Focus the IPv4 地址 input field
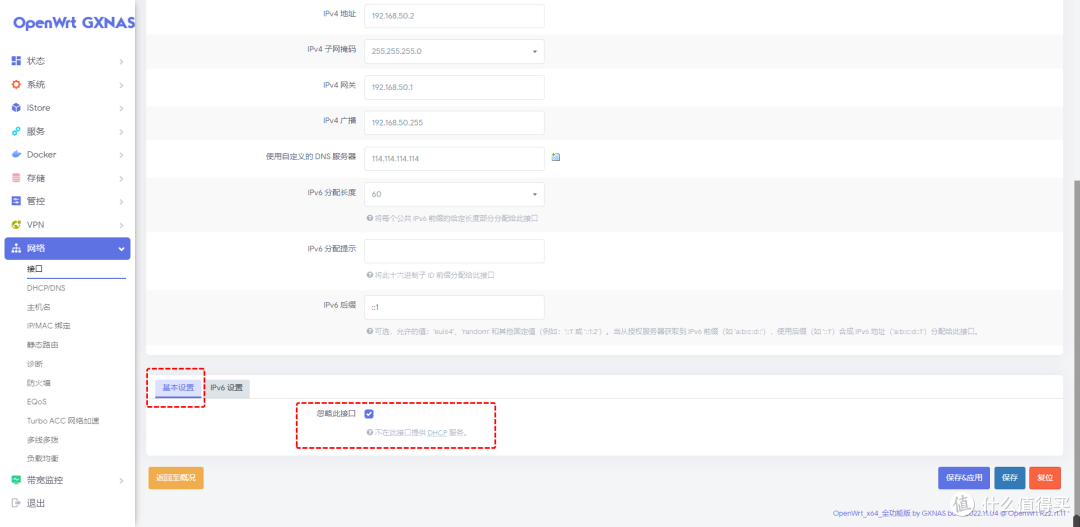Viewport: 1080px width, 527px height. pyautogui.click(x=454, y=16)
